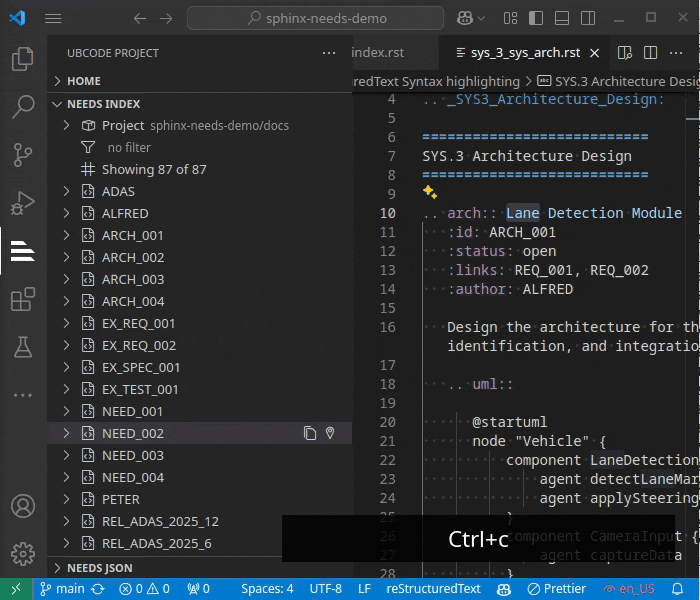
Task: Close the sys_3_sys_arch.rst tab
Action: tap(595, 53)
